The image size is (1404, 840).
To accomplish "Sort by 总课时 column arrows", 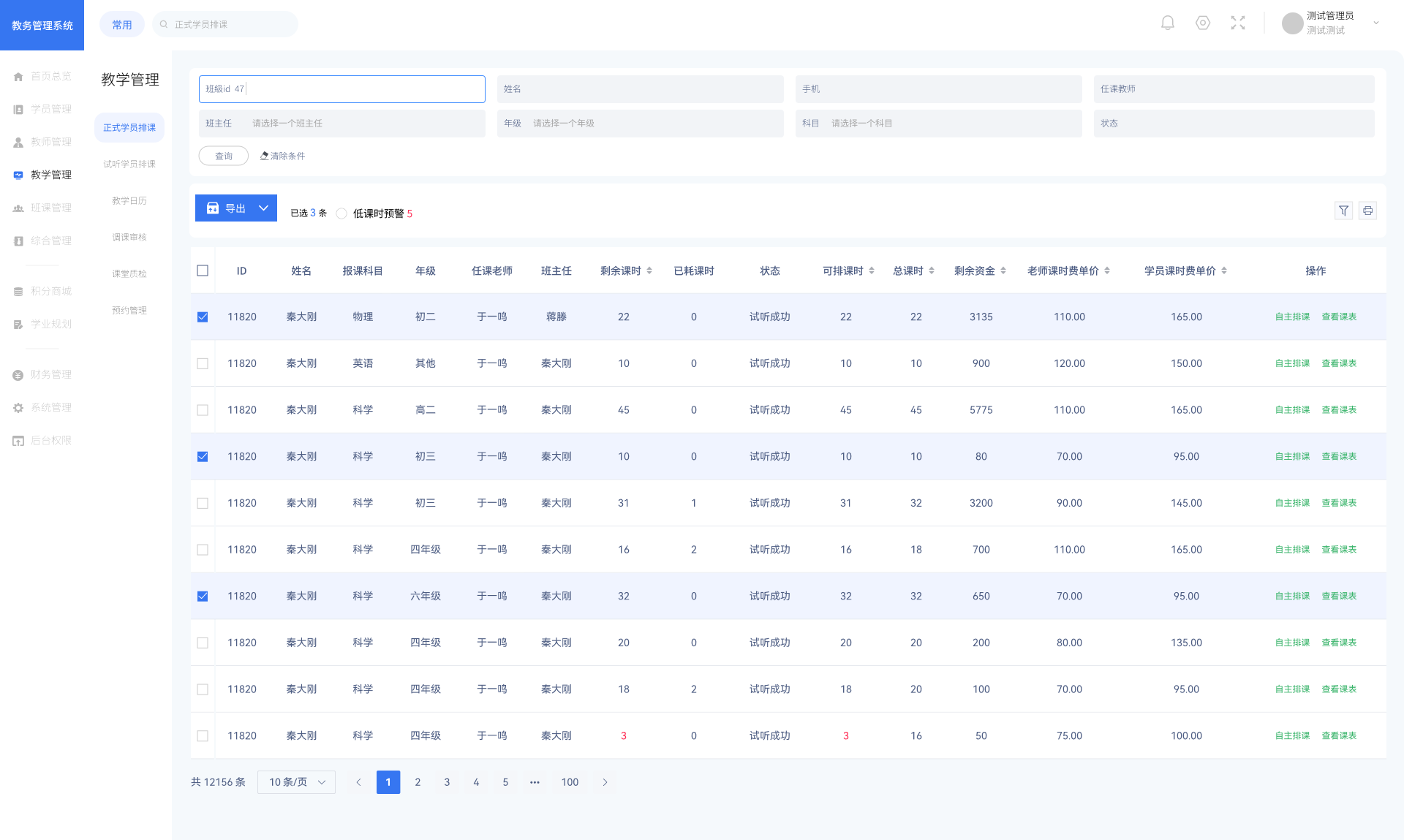I will click(x=932, y=270).
